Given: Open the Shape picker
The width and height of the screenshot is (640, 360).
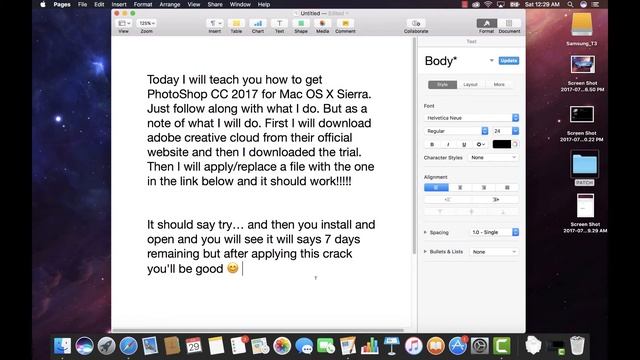Looking at the screenshot, I should (x=301, y=24).
